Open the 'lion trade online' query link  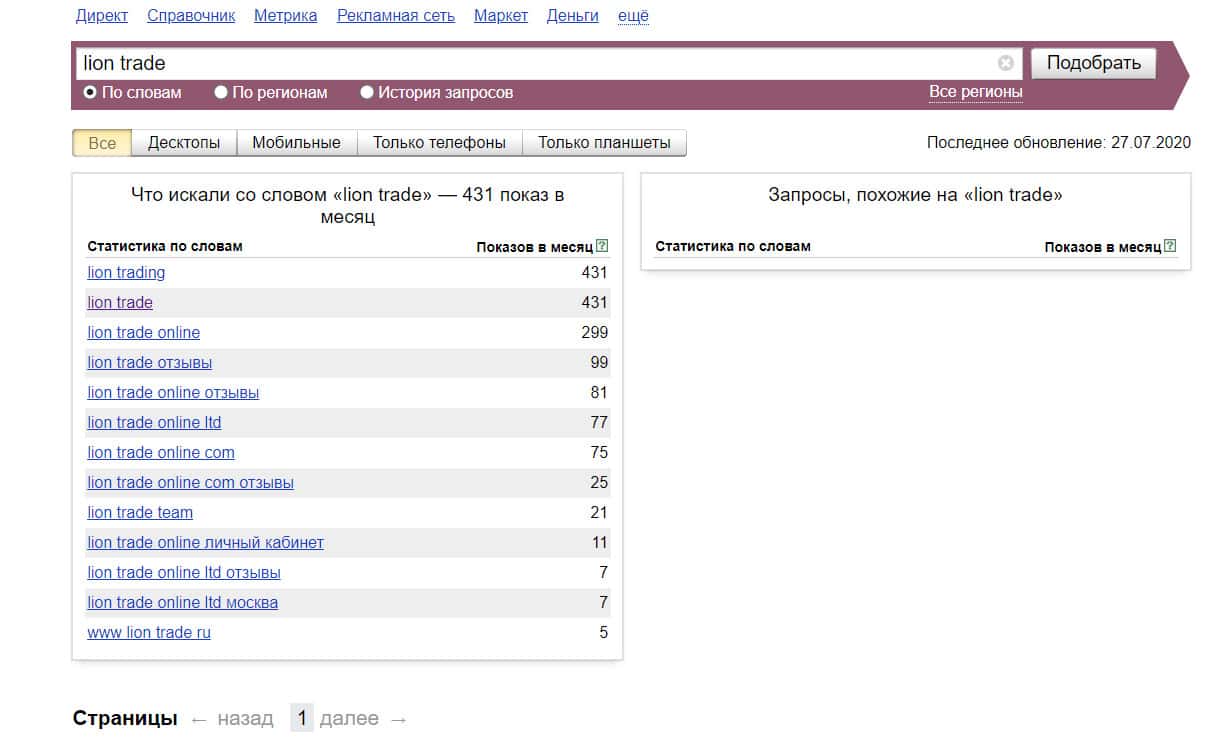143,332
